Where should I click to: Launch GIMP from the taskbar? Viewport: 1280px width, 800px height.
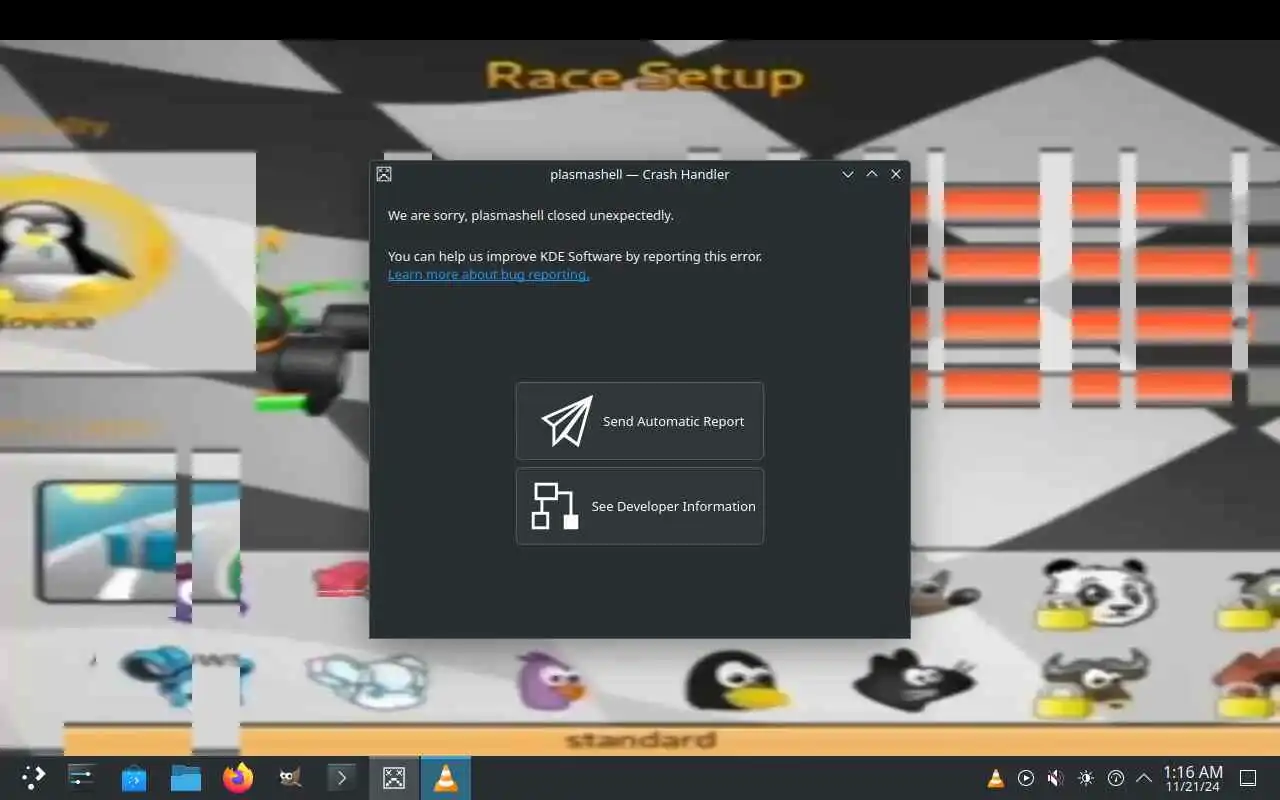290,778
